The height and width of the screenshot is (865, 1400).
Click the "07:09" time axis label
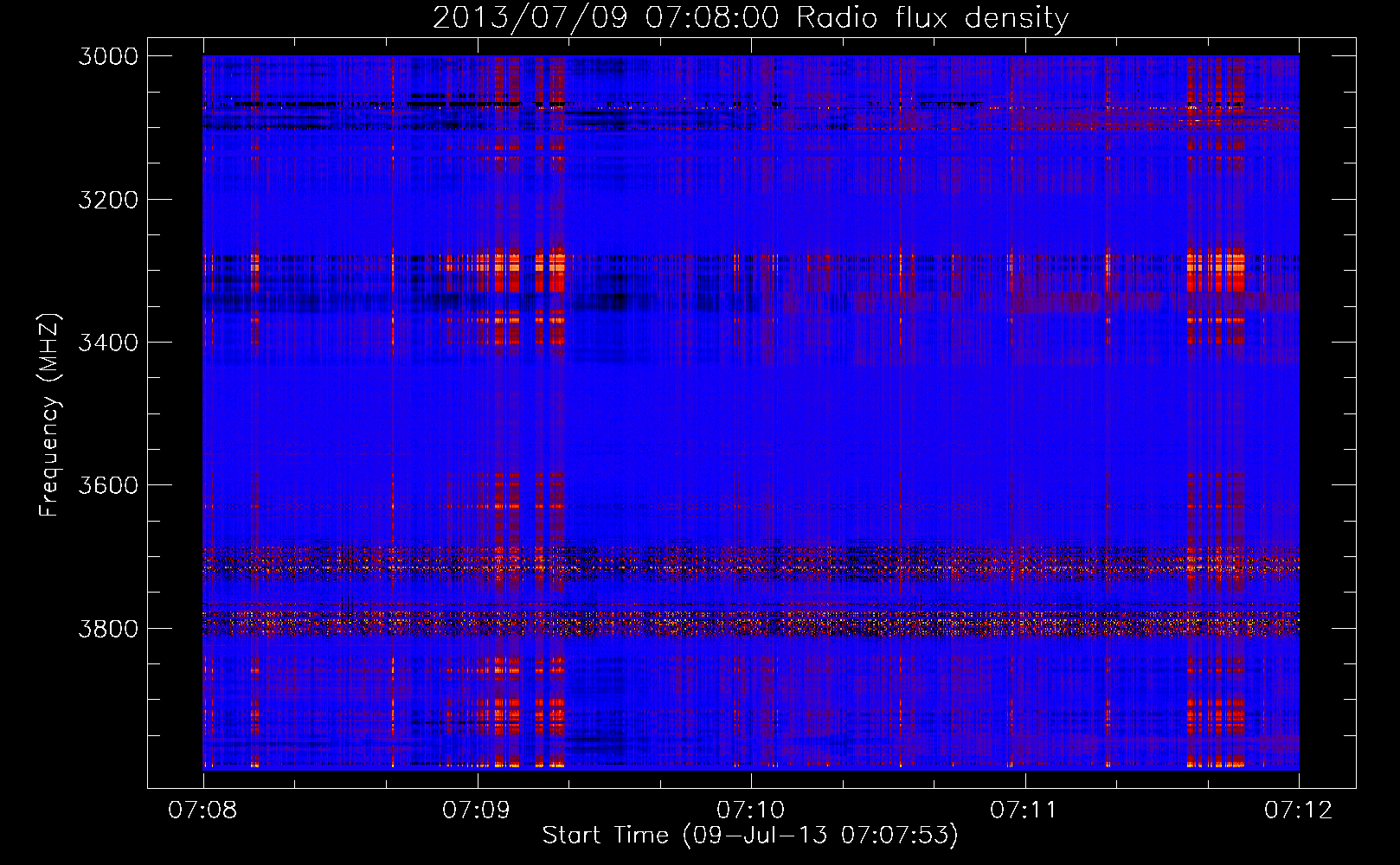(476, 810)
